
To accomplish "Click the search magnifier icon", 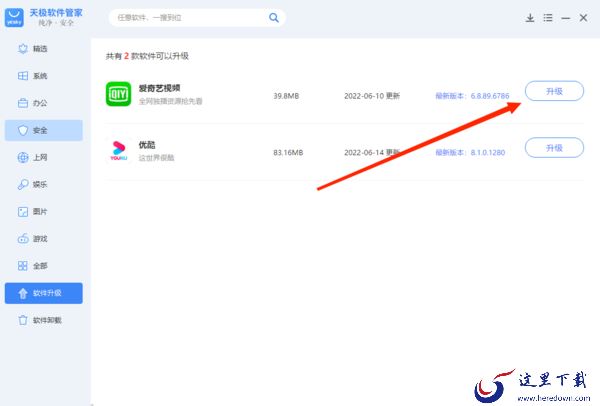I will click(x=274, y=18).
